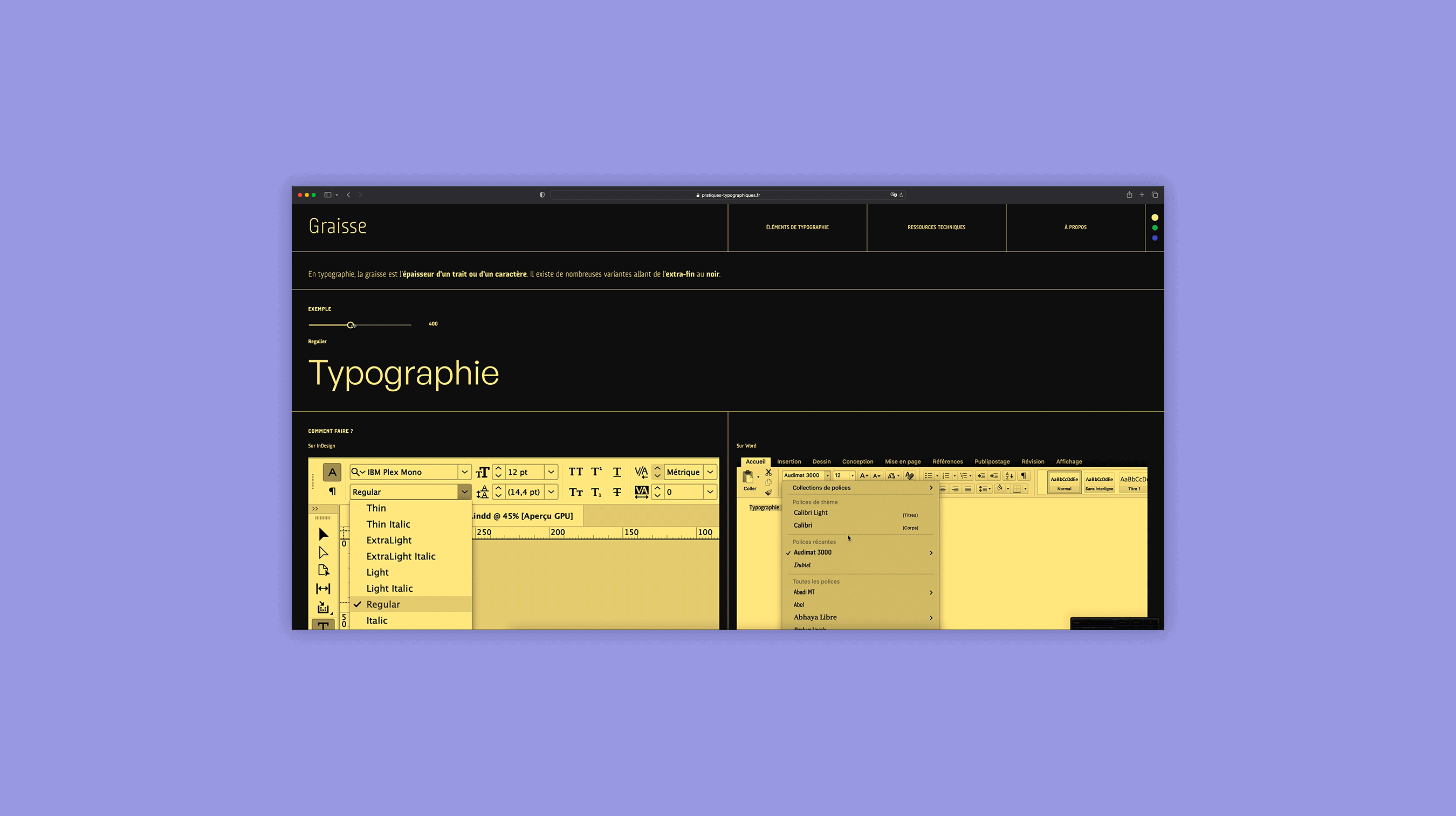Open the Regular font style dropdown arrow
This screenshot has height=816, width=1456.
(465, 492)
